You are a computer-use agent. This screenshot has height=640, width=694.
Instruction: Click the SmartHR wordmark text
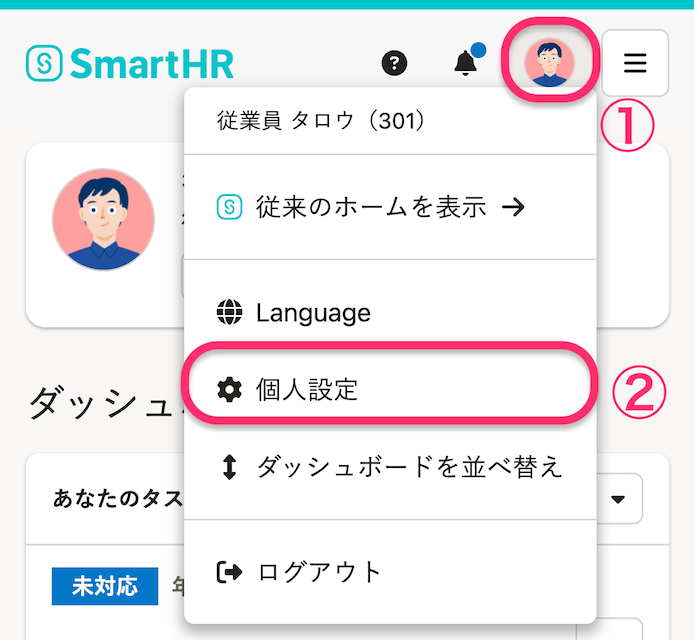point(151,64)
